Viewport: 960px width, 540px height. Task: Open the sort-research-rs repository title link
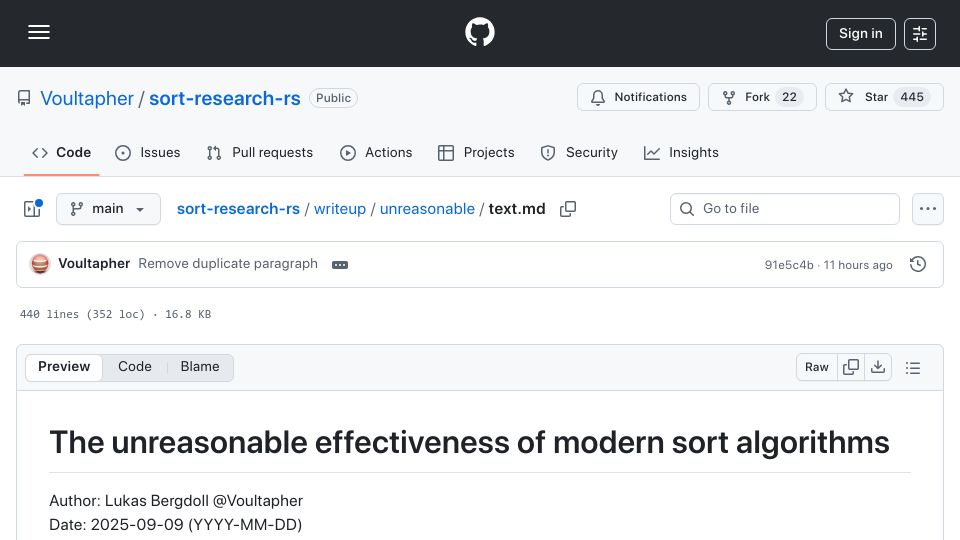225,98
